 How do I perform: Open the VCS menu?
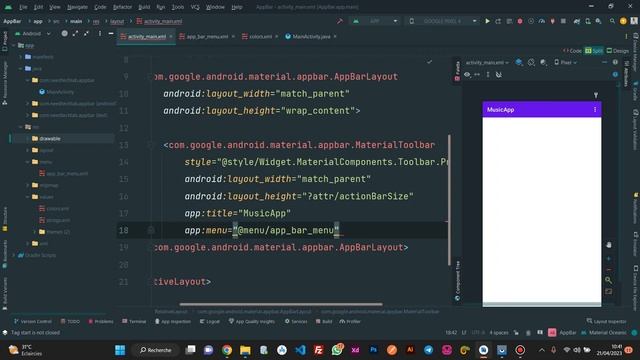[x=195, y=7]
